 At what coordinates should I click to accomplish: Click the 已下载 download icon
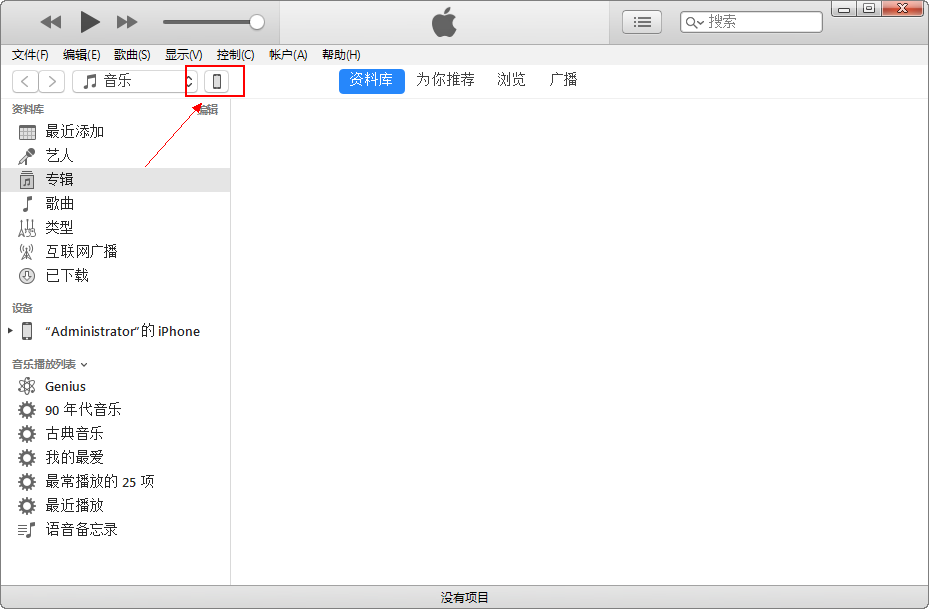(x=27, y=275)
